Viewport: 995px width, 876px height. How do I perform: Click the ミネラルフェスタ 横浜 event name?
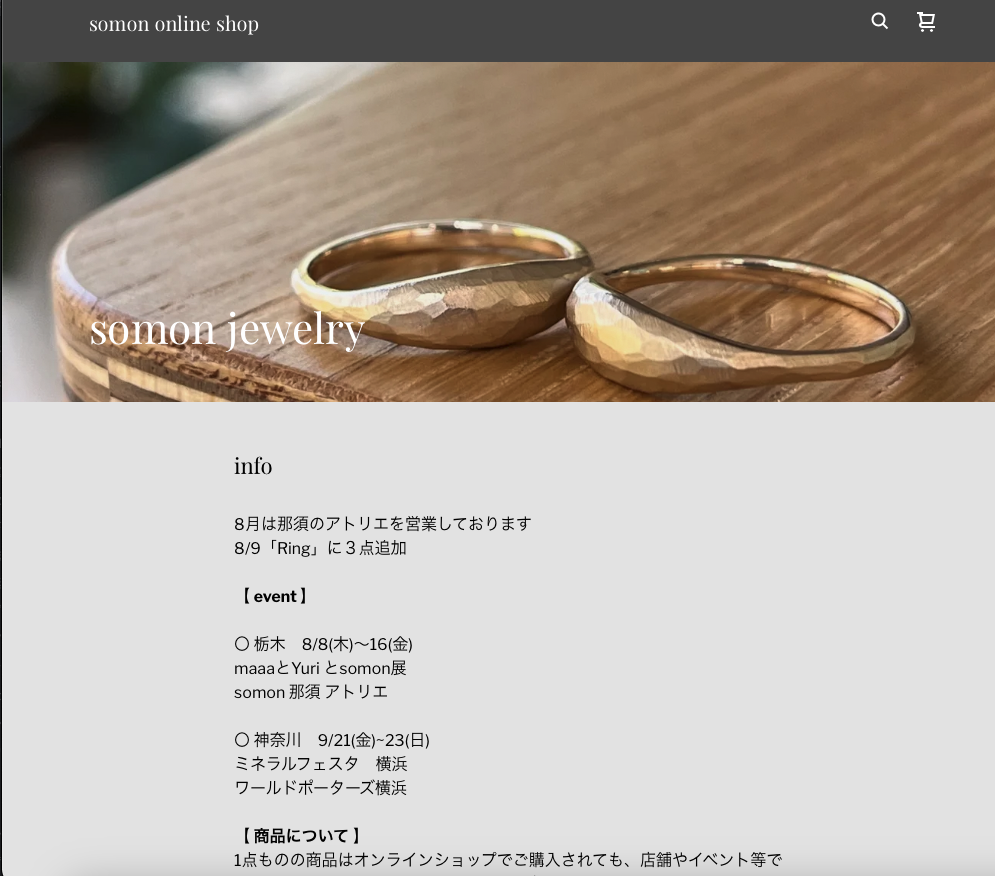320,764
